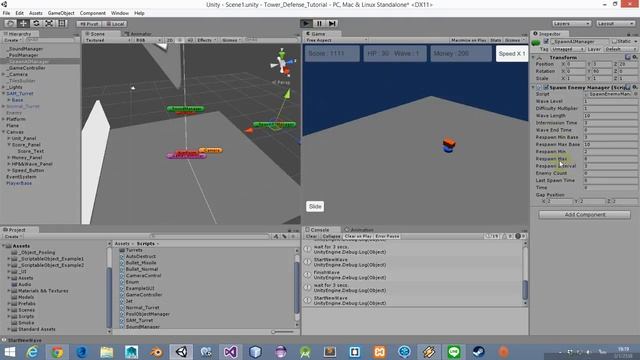
Task: Click the Console vertical scrollbar
Action: point(525,273)
